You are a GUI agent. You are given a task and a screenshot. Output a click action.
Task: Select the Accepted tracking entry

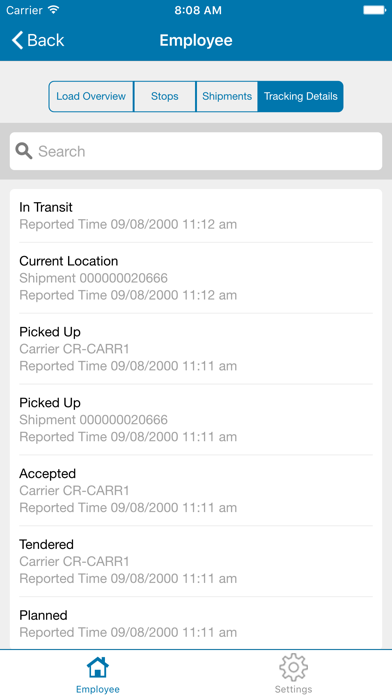coord(196,490)
